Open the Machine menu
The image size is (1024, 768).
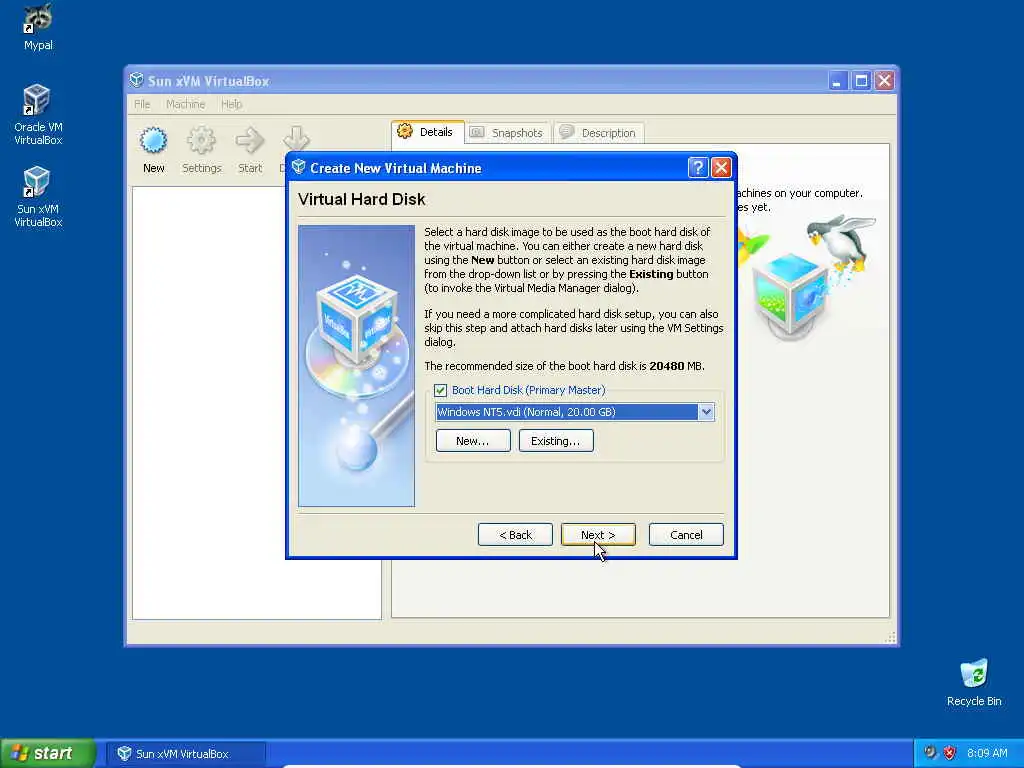185,104
